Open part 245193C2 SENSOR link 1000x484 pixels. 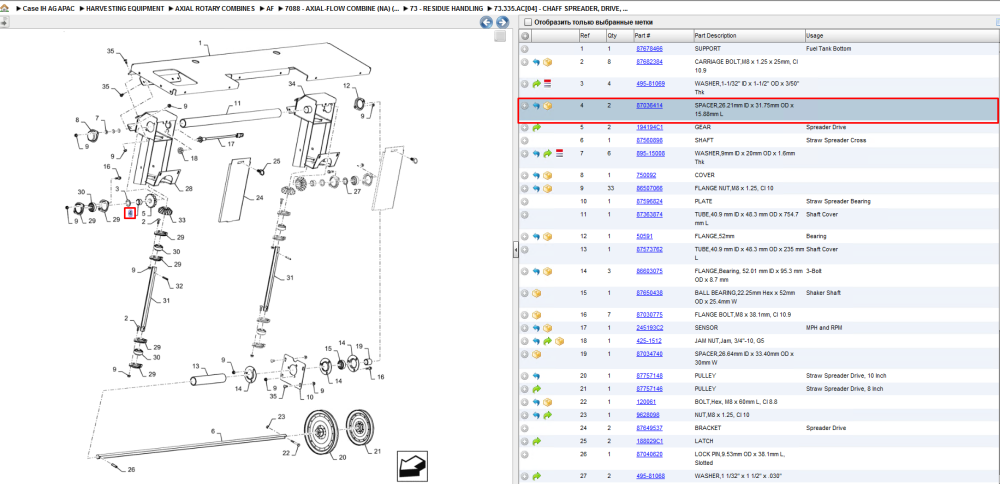coord(649,328)
